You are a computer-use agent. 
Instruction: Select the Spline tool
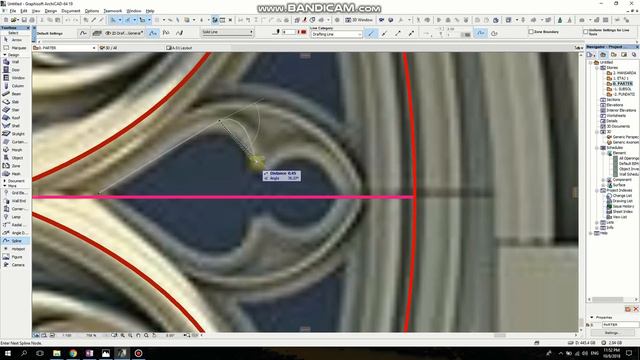tap(16, 241)
